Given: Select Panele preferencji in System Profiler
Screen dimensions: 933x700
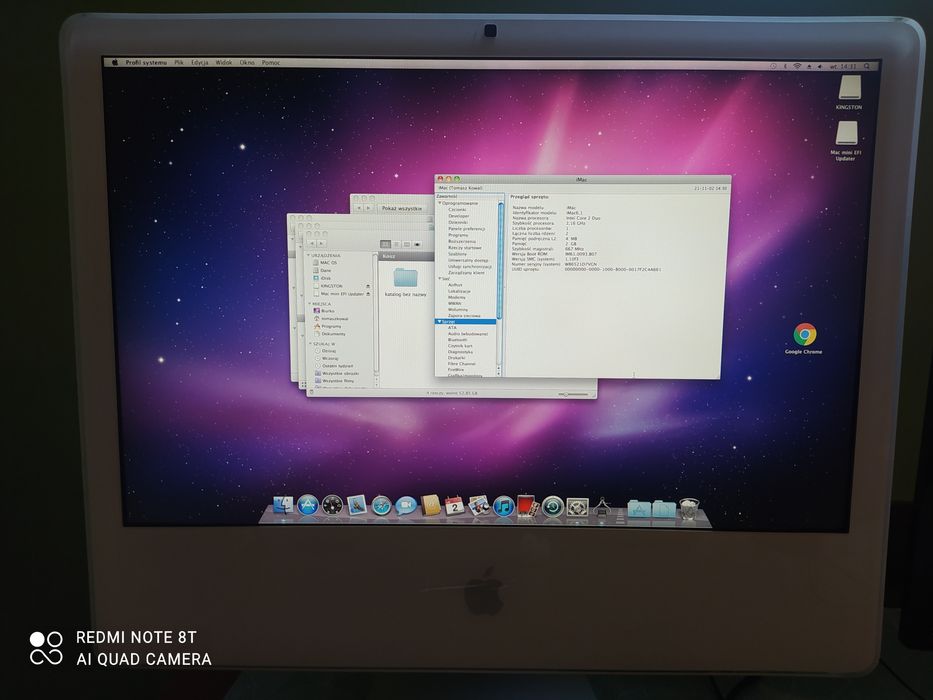Looking at the screenshot, I should click(466, 229).
